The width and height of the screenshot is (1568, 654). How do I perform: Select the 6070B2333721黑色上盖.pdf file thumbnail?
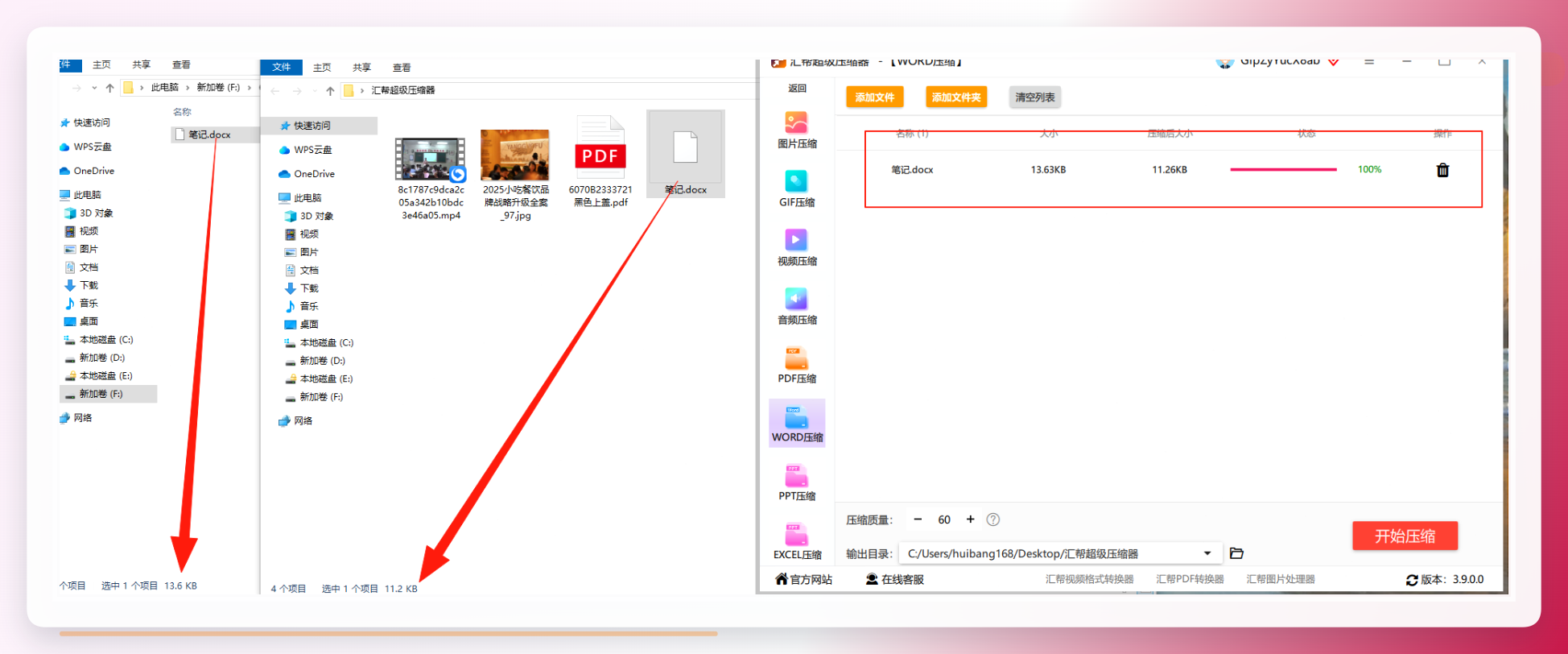[x=600, y=161]
